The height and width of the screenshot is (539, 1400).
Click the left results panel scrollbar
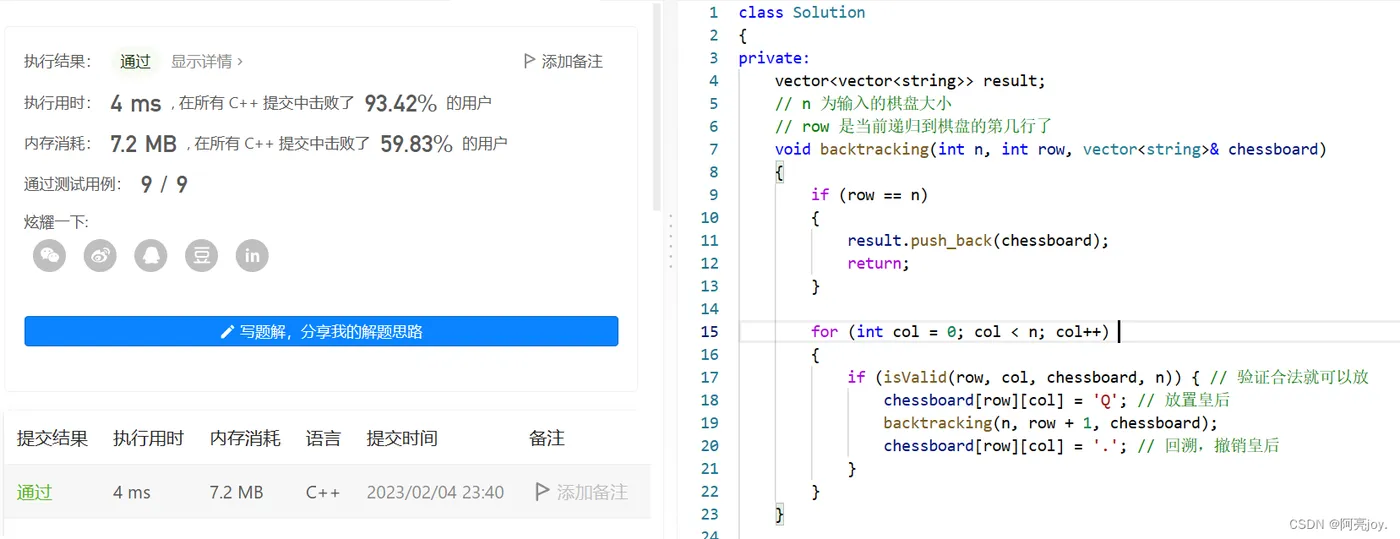point(657,107)
